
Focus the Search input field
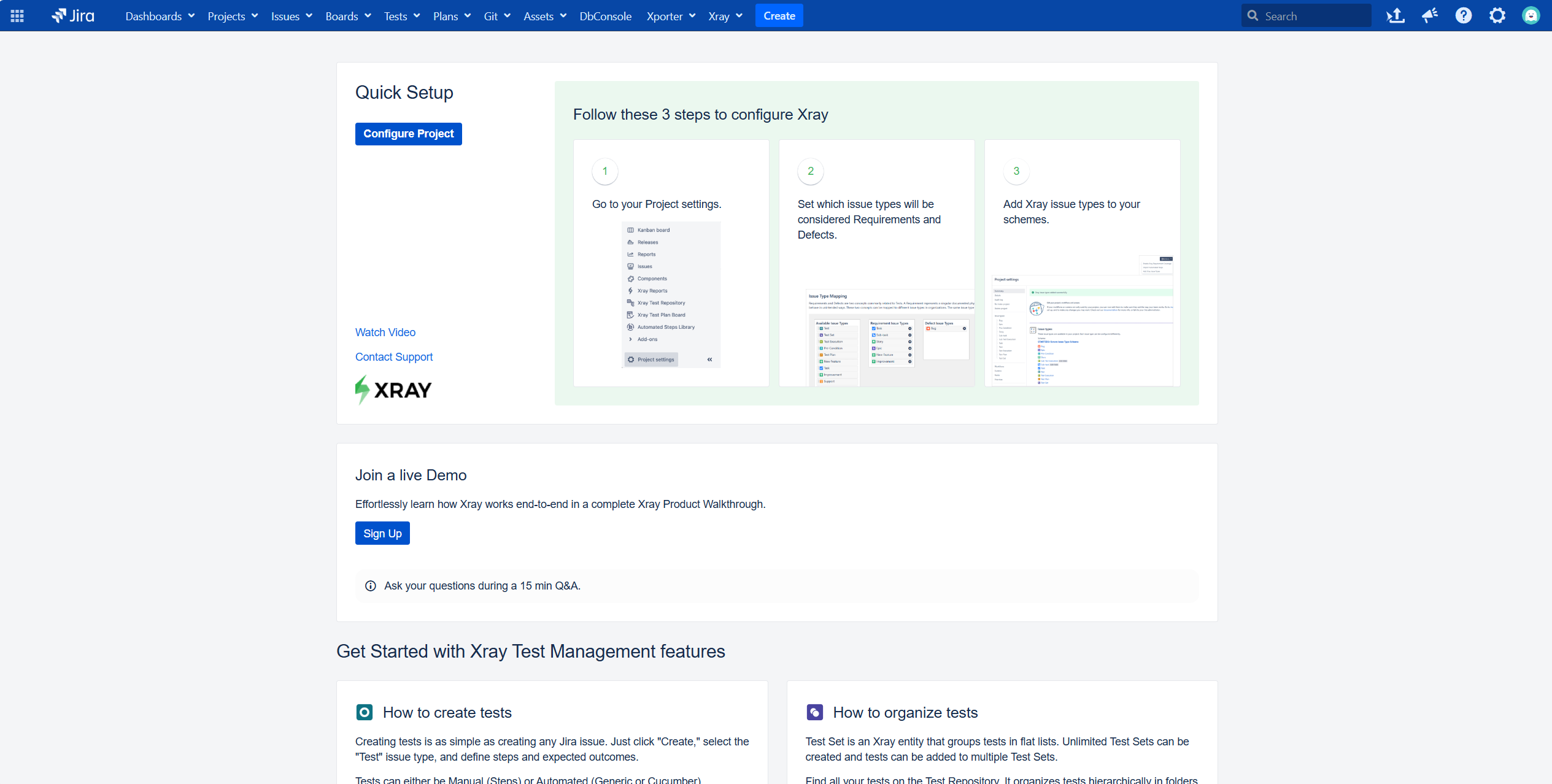(1307, 16)
